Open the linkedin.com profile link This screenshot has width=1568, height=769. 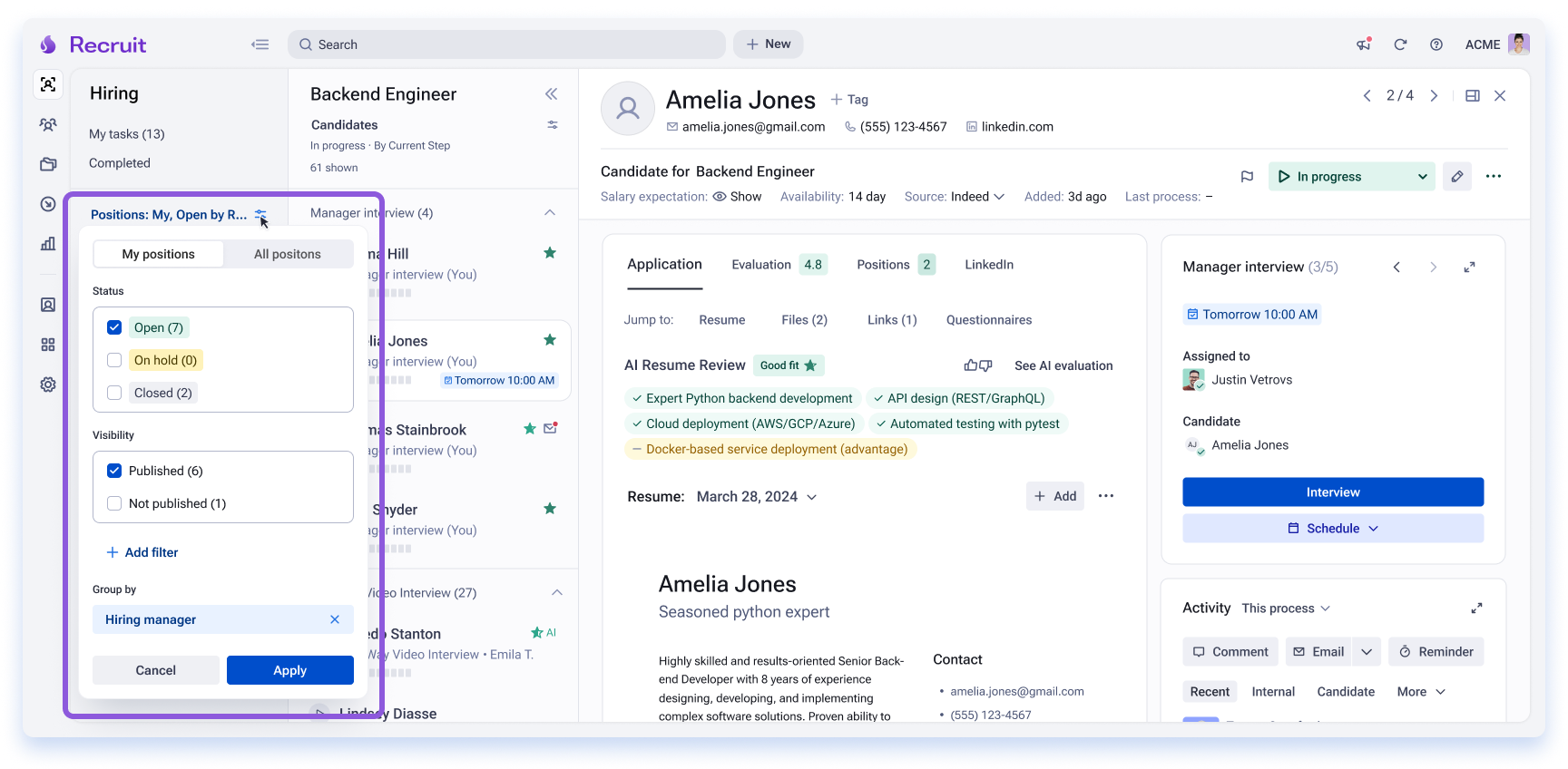pos(1010,127)
